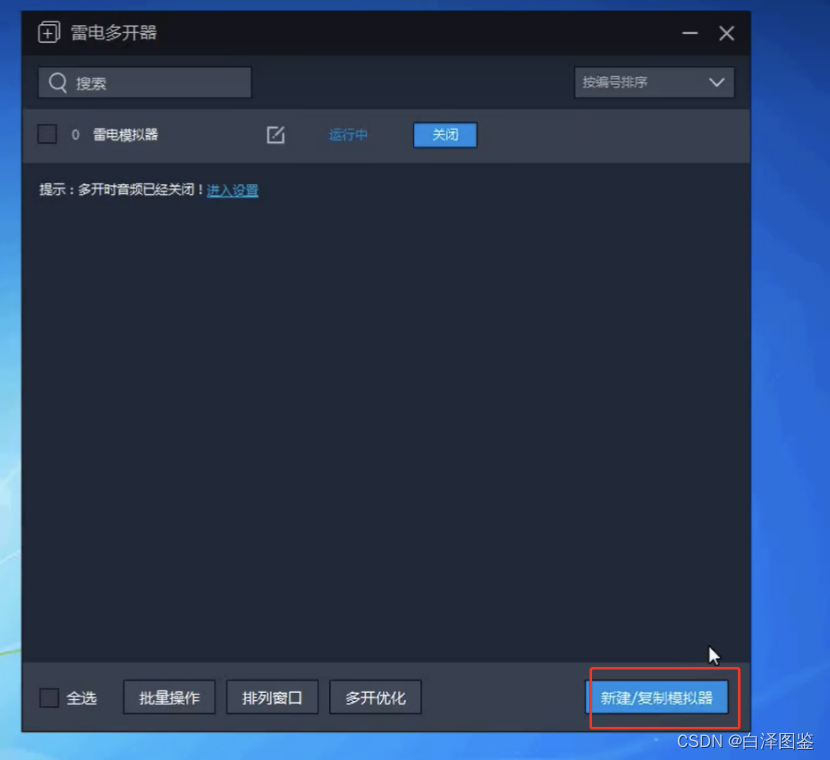Toggle the 全选 select-all checkbox

(x=49, y=698)
